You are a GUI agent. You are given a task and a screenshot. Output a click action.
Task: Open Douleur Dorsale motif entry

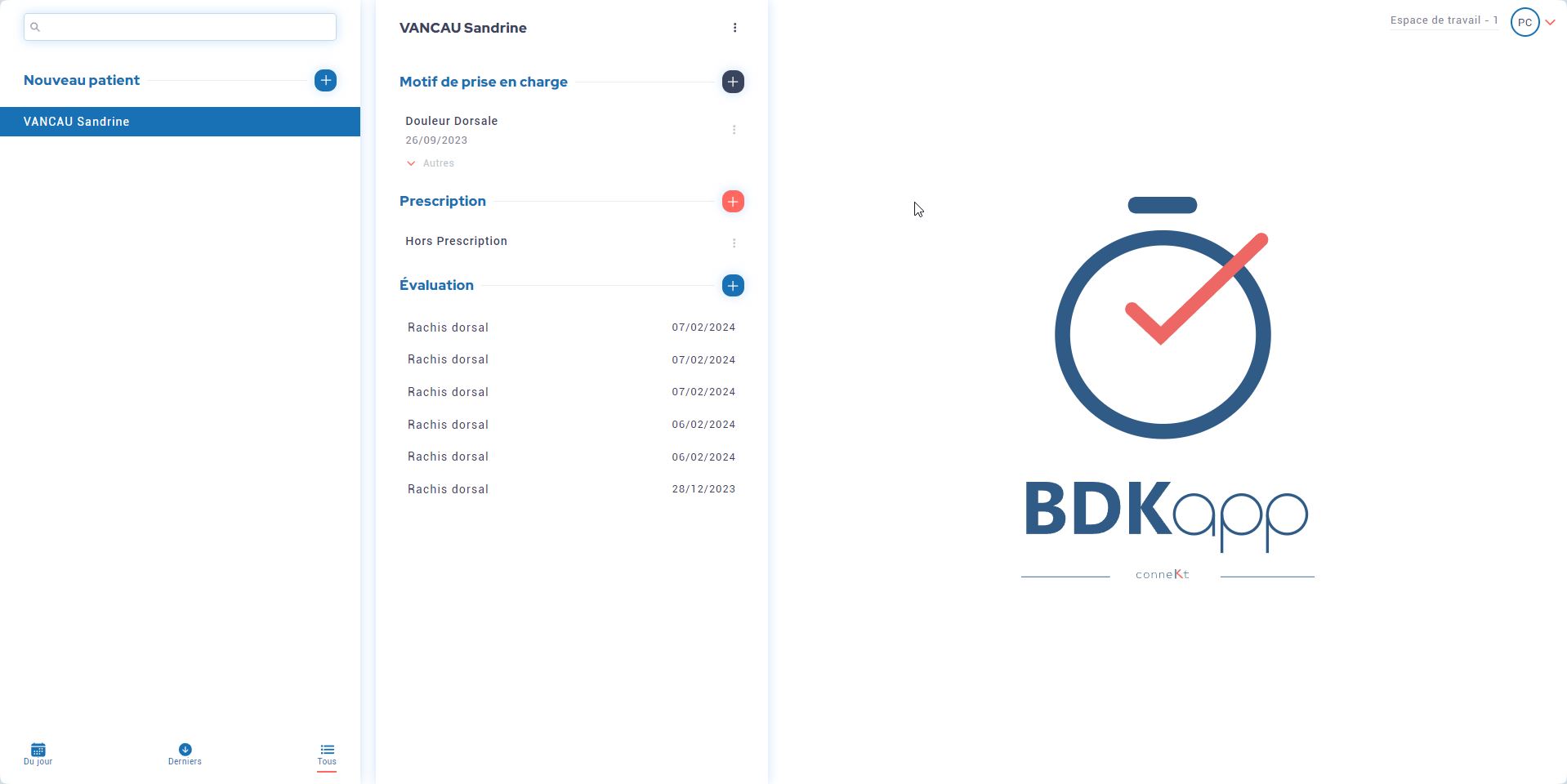tap(452, 121)
